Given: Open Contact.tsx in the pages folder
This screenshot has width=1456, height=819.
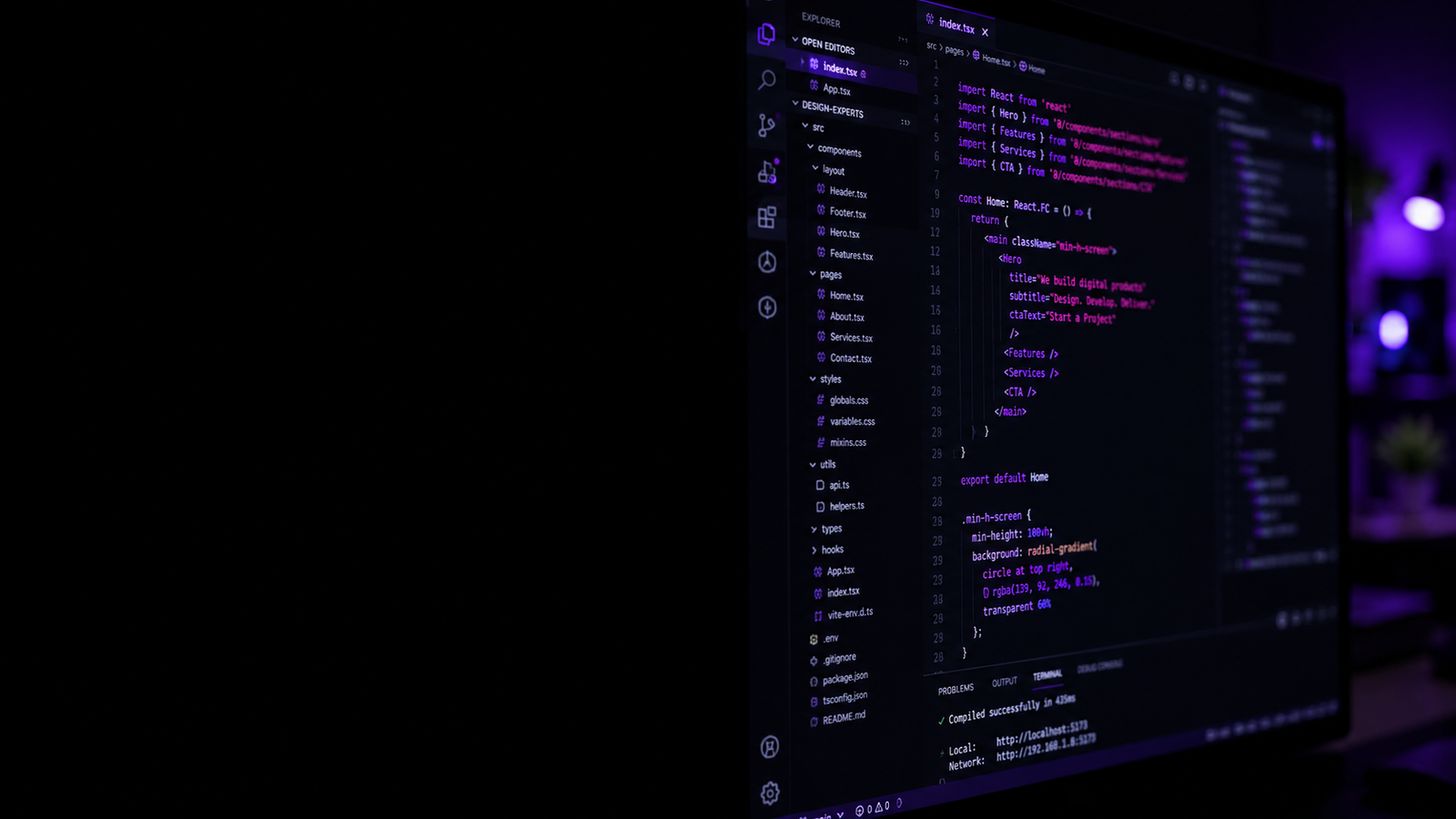Looking at the screenshot, I should (x=850, y=359).
